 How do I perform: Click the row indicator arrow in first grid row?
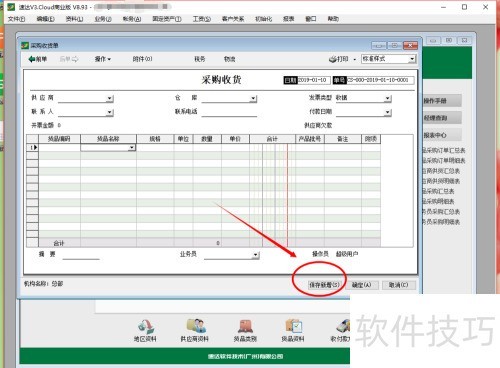coord(35,147)
